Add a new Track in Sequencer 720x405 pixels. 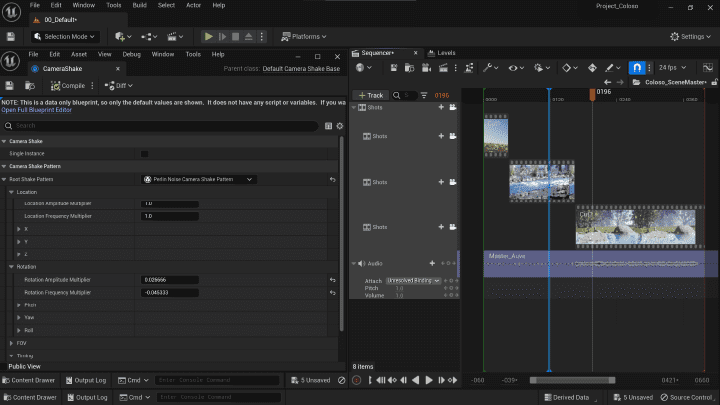coord(371,95)
